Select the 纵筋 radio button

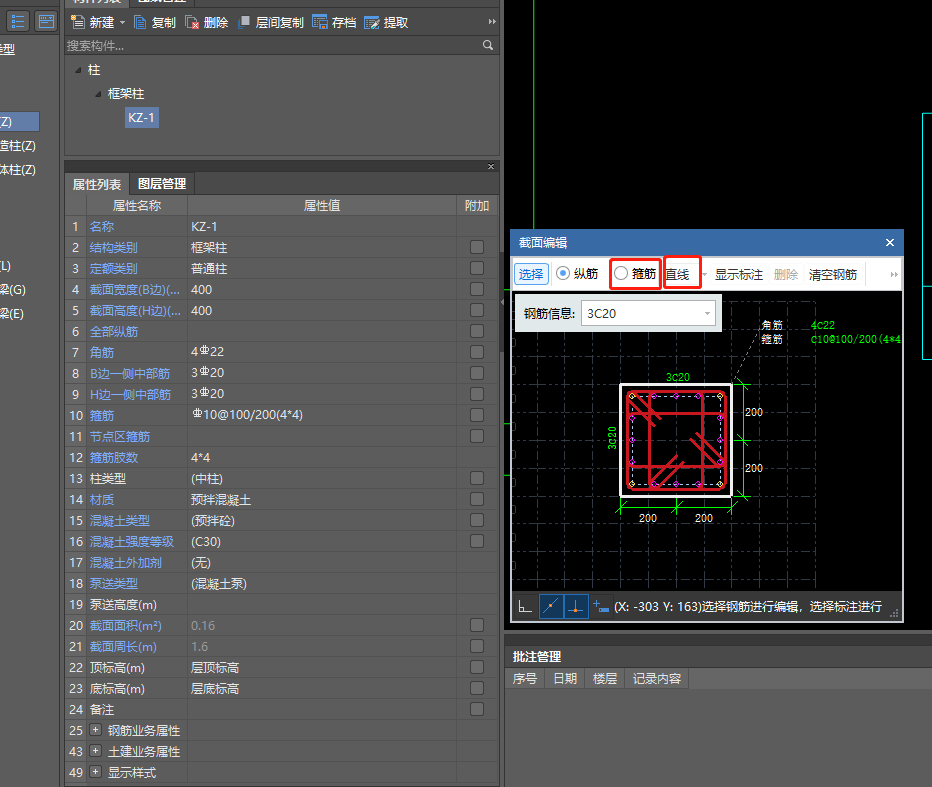tap(563, 273)
